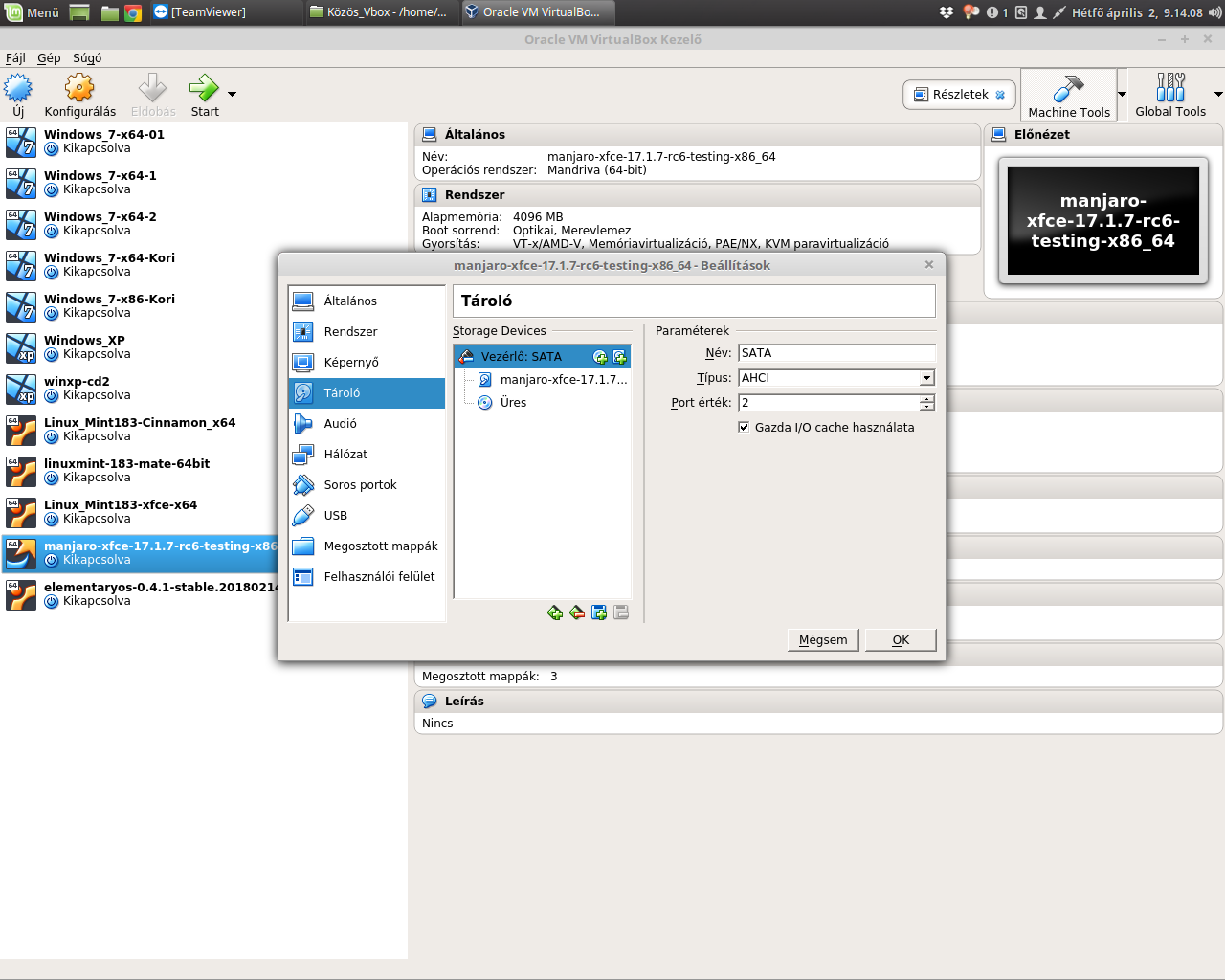Open the Audió settings category
Image resolution: width=1225 pixels, height=980 pixels.
[367, 424]
